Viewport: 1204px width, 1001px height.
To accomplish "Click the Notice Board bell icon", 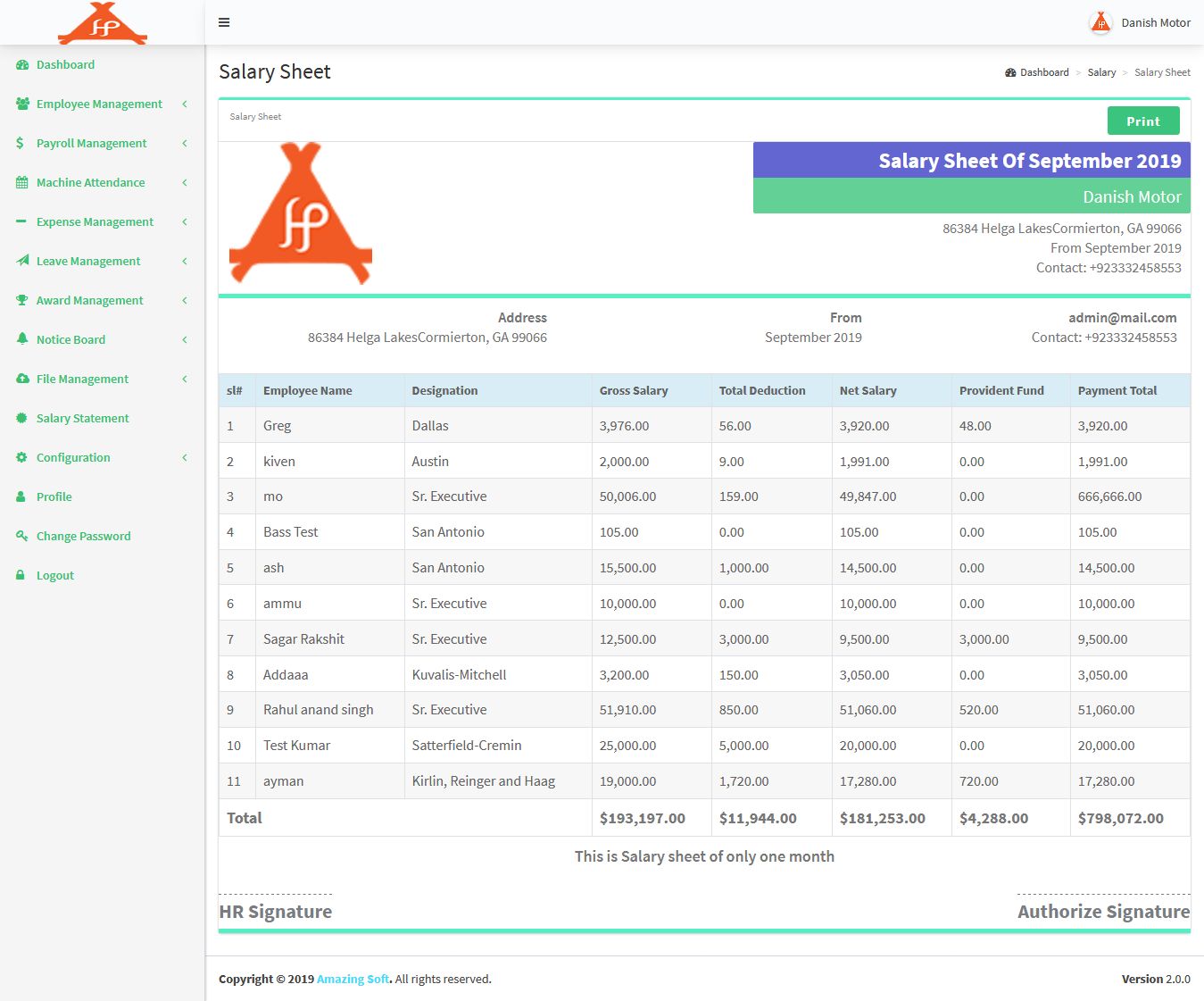I will click(22, 339).
